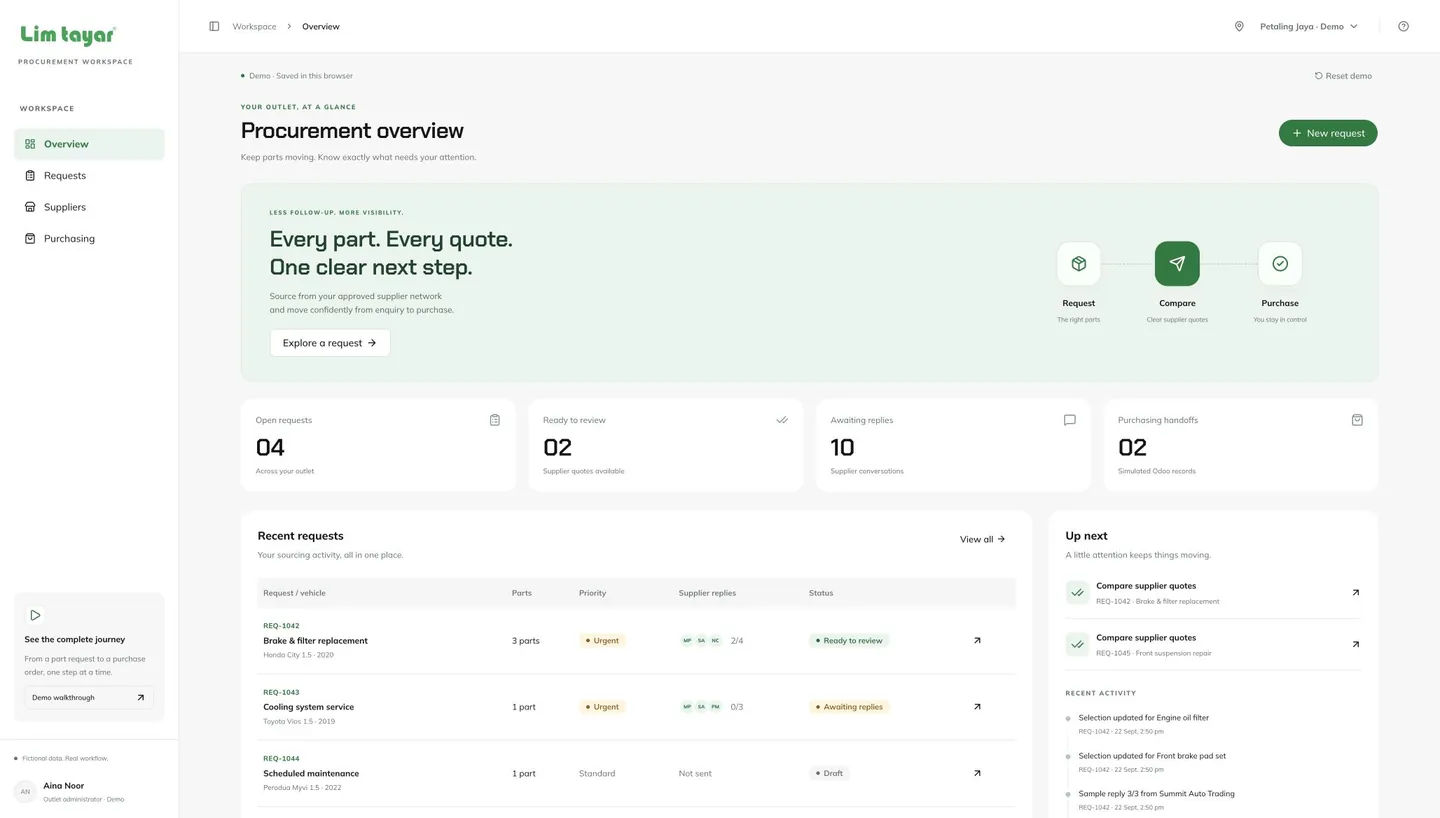Screen dimensions: 1440x818
Task: Click View all recent requests link
Action: coord(982,539)
